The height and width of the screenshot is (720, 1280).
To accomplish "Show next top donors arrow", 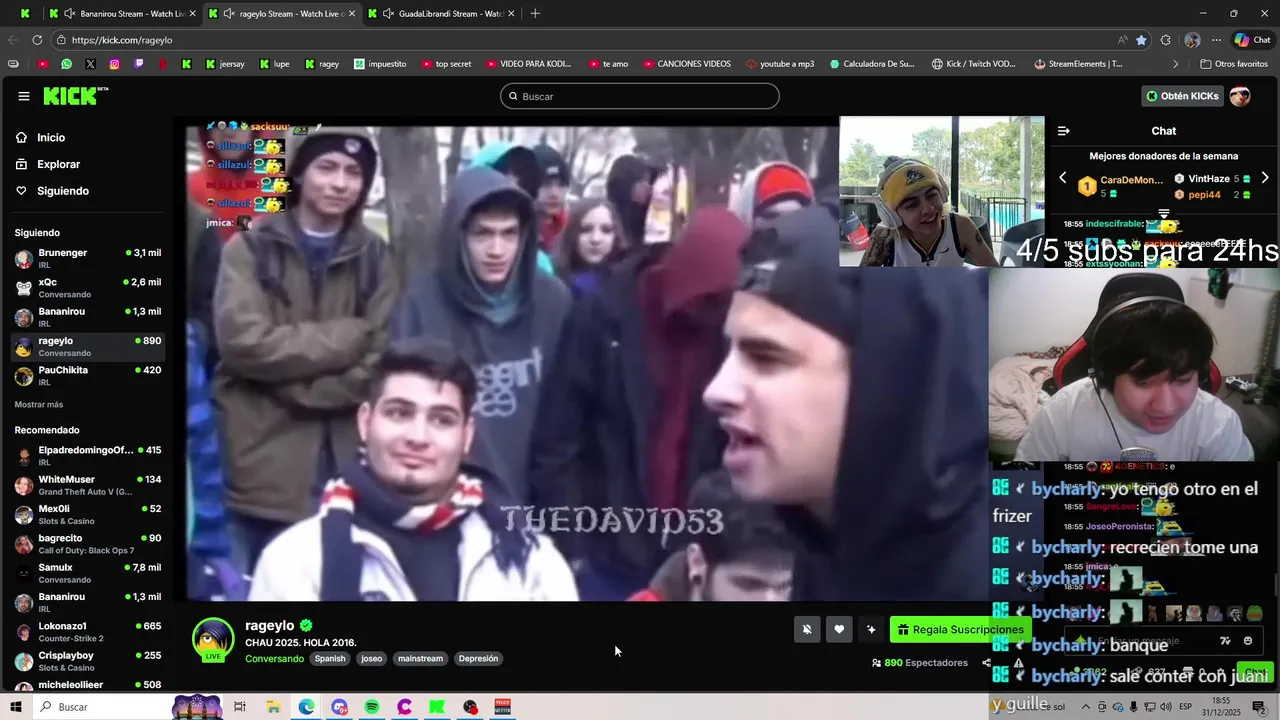I will (x=1265, y=178).
